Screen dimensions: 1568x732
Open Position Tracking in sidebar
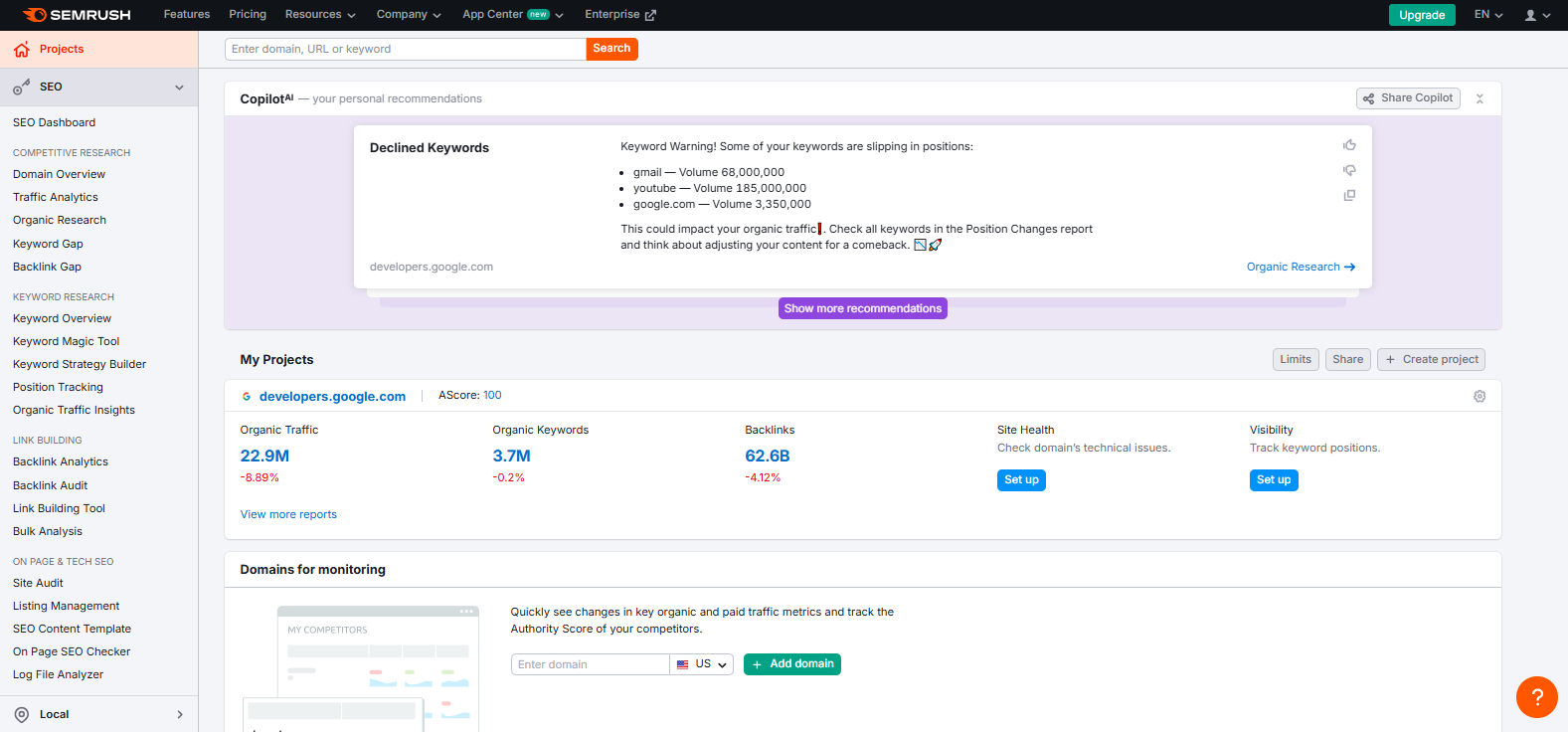click(x=58, y=387)
